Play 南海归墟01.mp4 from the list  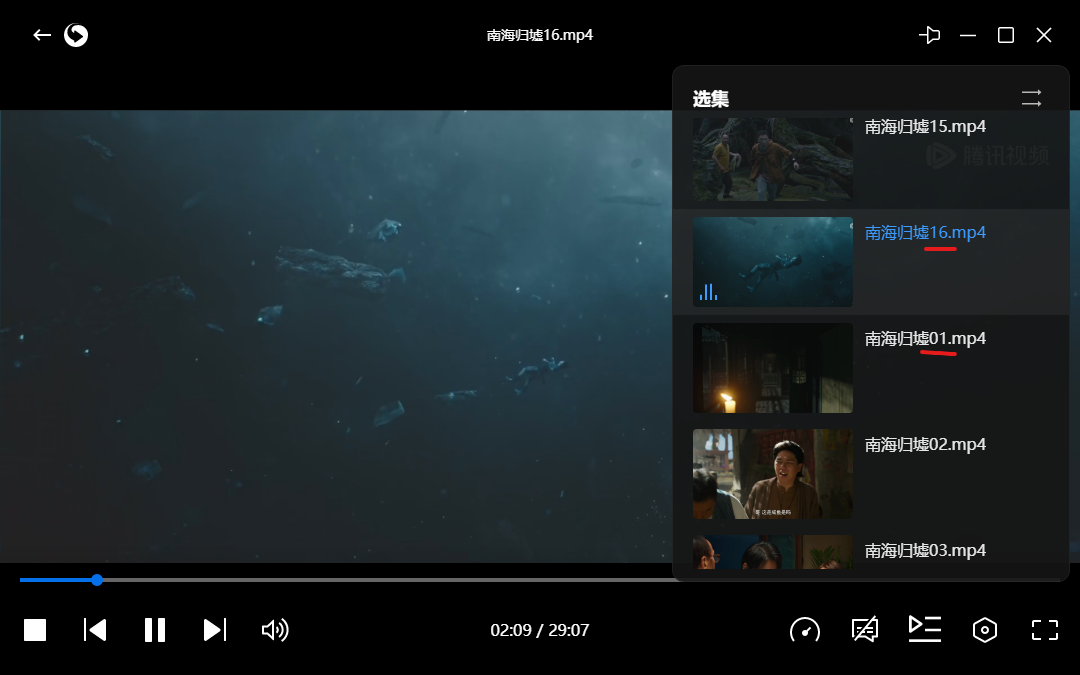point(925,339)
